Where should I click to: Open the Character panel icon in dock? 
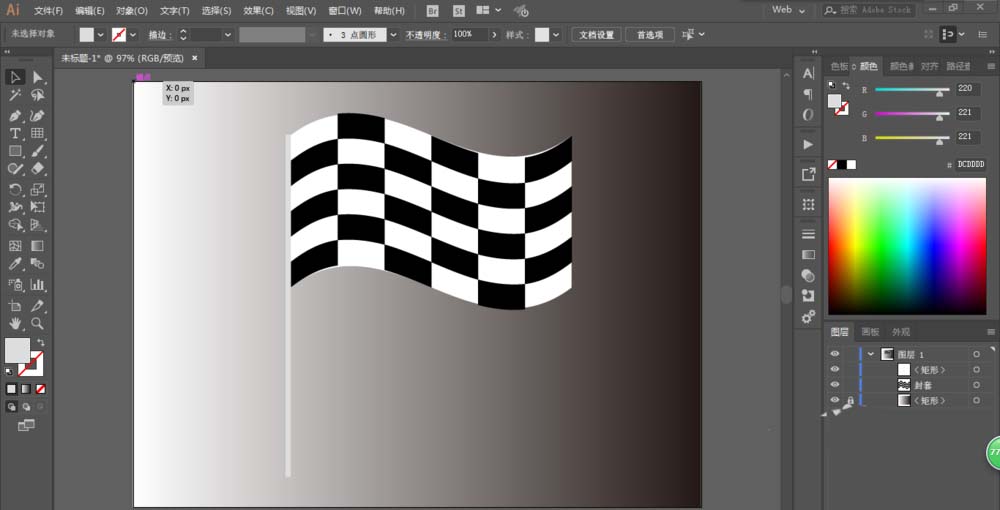pos(808,73)
